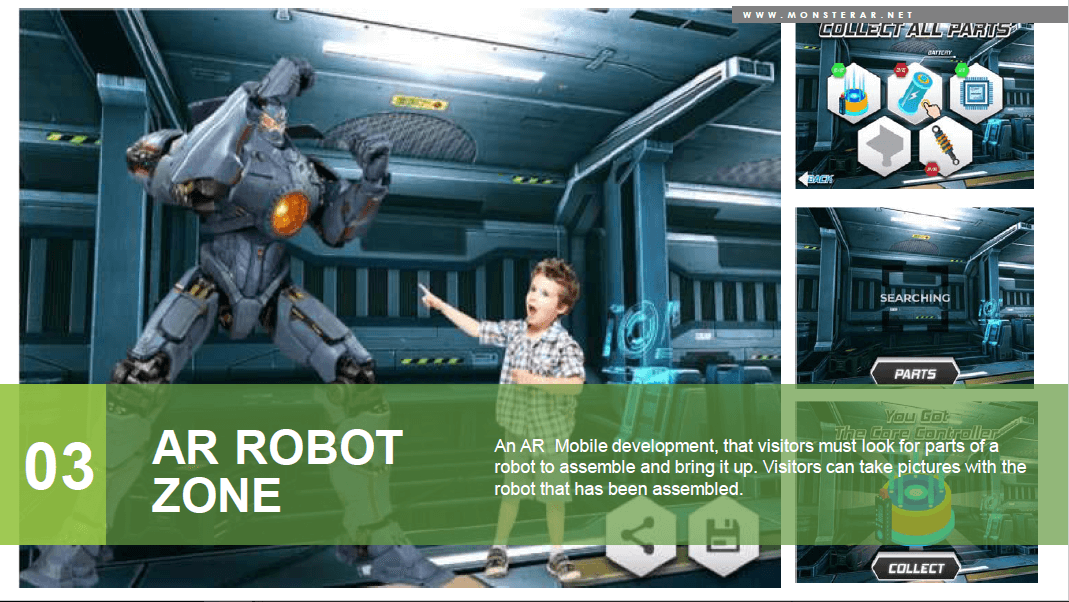Click the slide number "03"
Viewport: 1069px width, 602px height.
[x=59, y=466]
